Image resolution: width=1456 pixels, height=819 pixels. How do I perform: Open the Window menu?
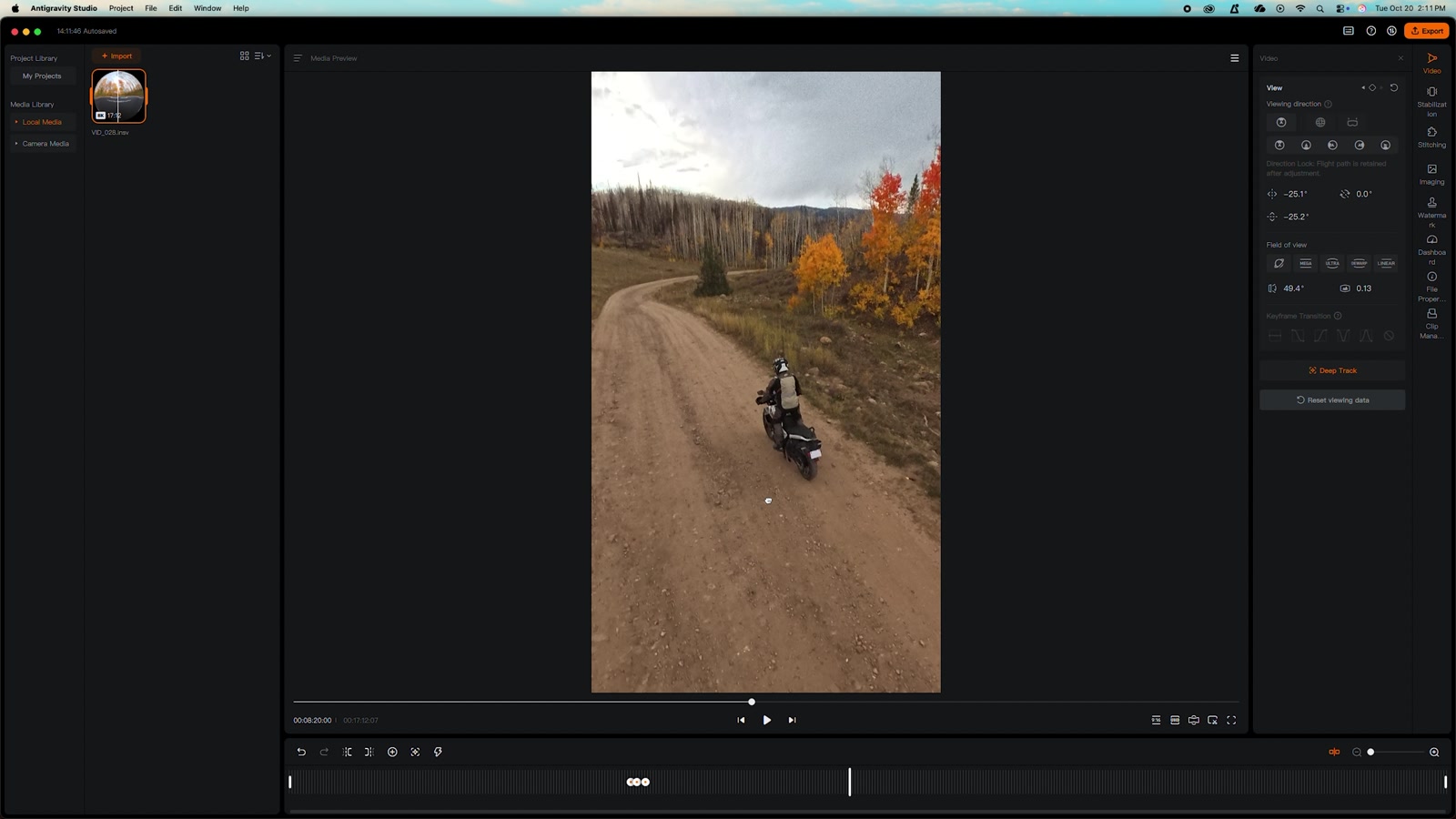coord(207,8)
